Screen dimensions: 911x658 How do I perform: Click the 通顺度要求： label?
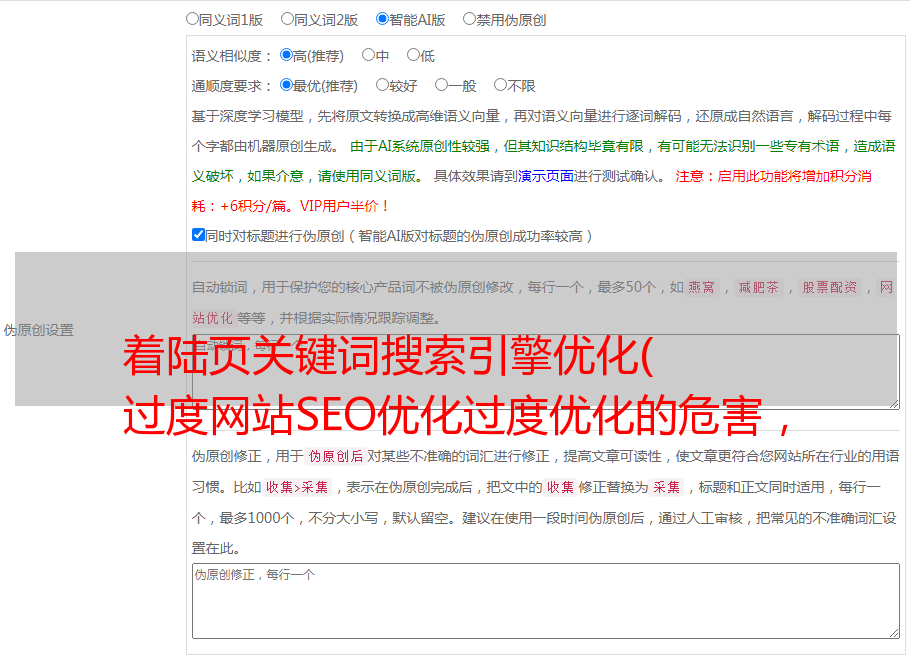pyautogui.click(x=232, y=86)
